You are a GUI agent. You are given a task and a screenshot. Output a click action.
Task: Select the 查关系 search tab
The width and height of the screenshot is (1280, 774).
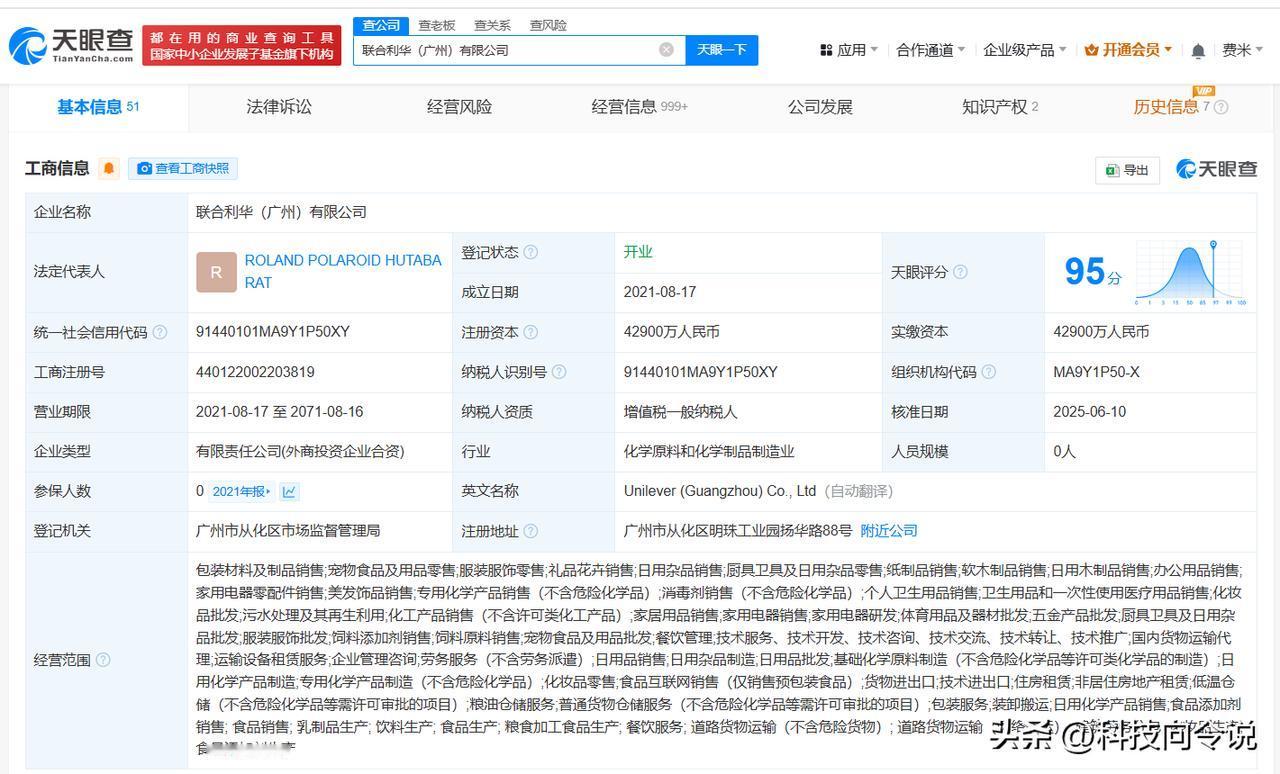pos(492,25)
